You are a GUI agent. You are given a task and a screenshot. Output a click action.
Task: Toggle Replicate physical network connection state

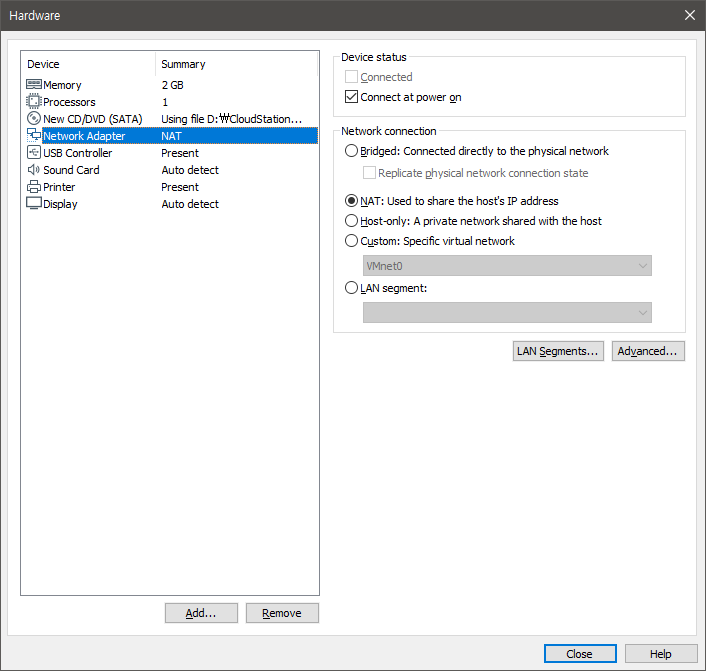tap(369, 172)
